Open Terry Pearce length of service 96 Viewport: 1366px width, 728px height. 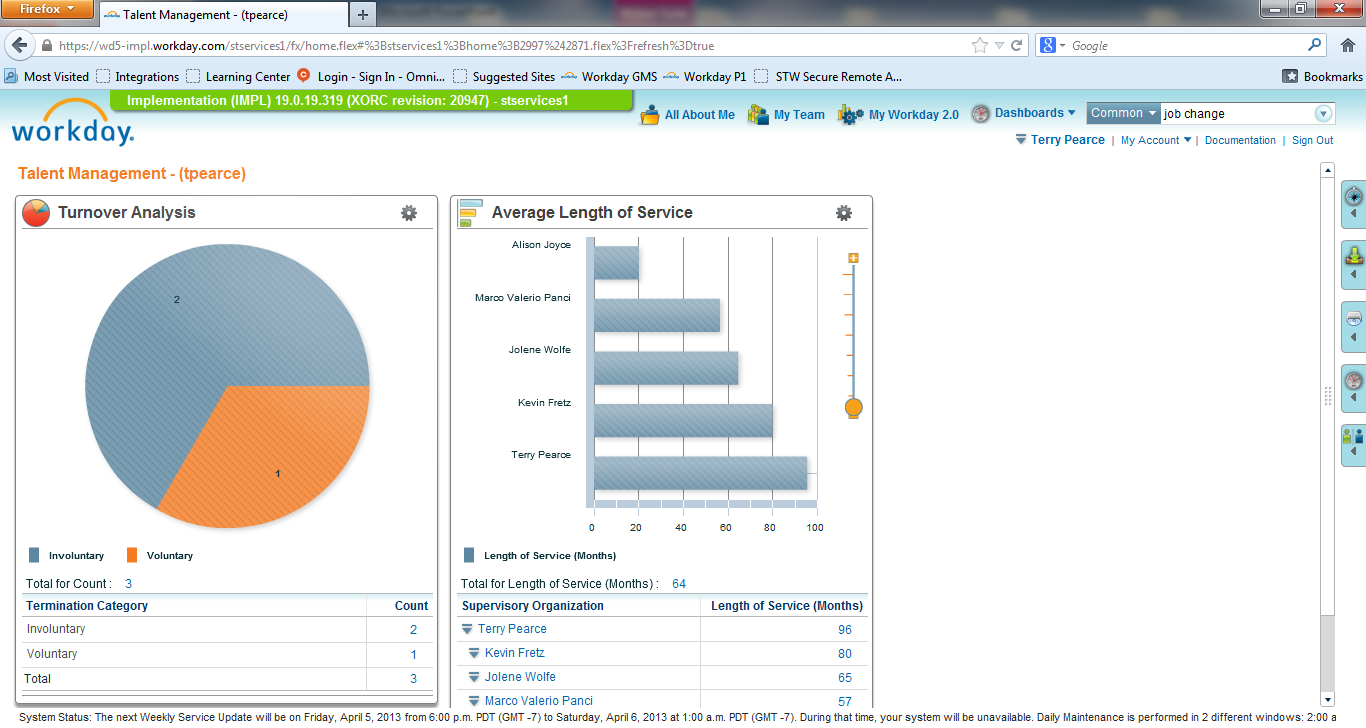845,630
